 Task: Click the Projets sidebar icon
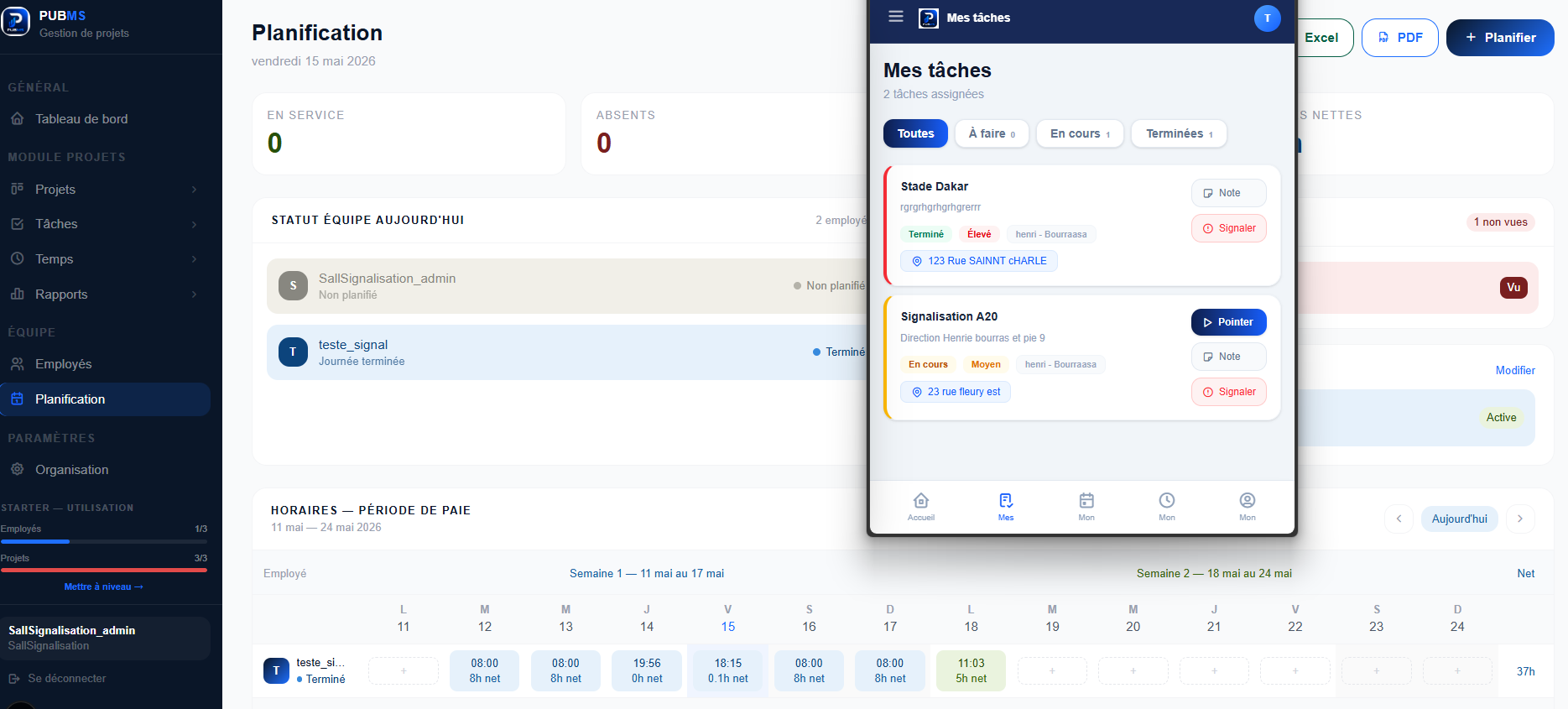point(17,189)
